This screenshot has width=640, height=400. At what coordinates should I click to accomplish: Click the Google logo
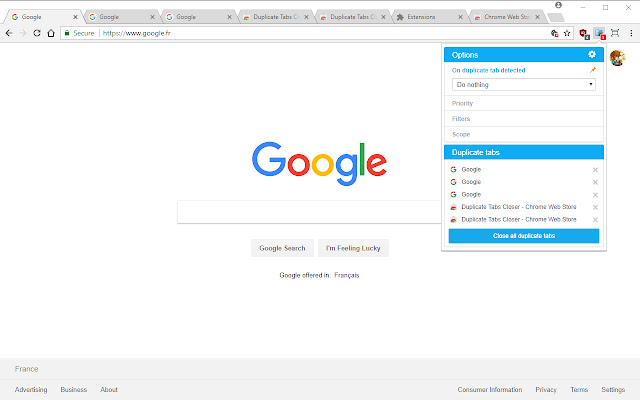coord(319,163)
